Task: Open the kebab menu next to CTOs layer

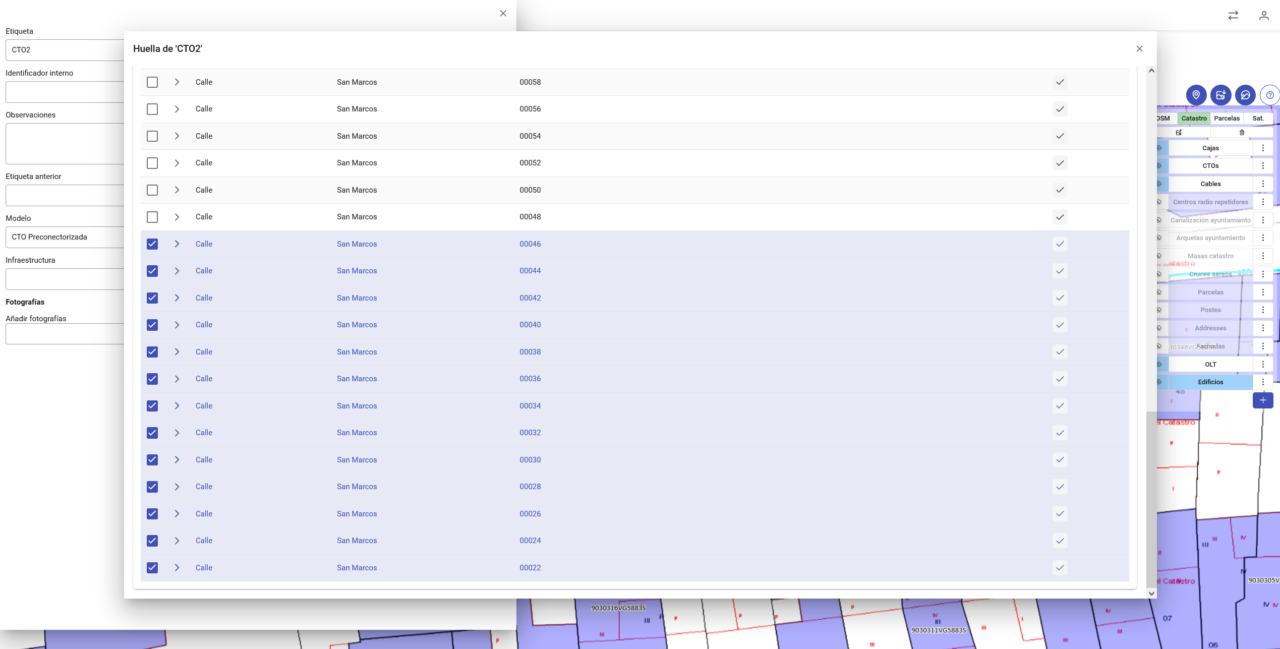Action: [x=1262, y=166]
